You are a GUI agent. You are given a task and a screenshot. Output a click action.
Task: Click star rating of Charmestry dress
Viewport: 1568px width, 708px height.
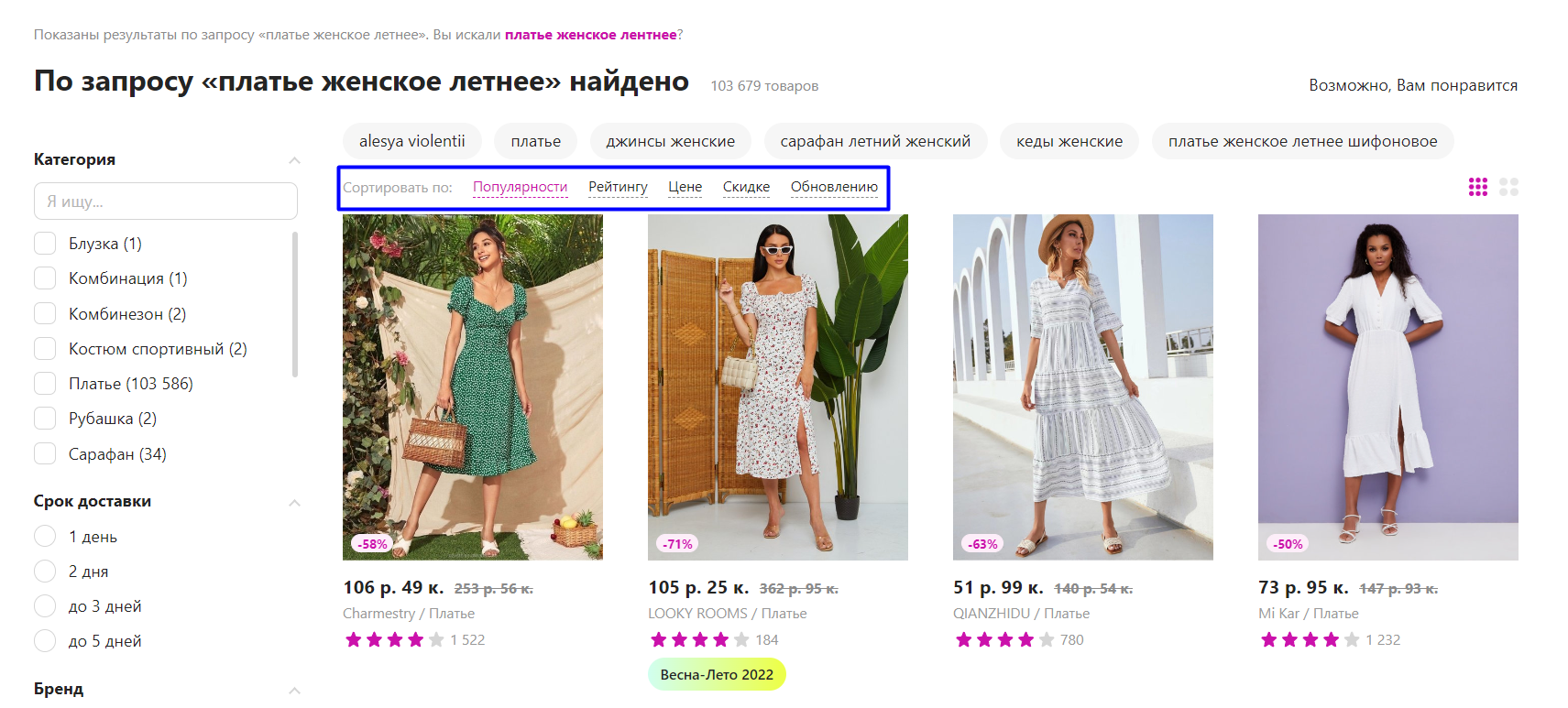tap(394, 639)
